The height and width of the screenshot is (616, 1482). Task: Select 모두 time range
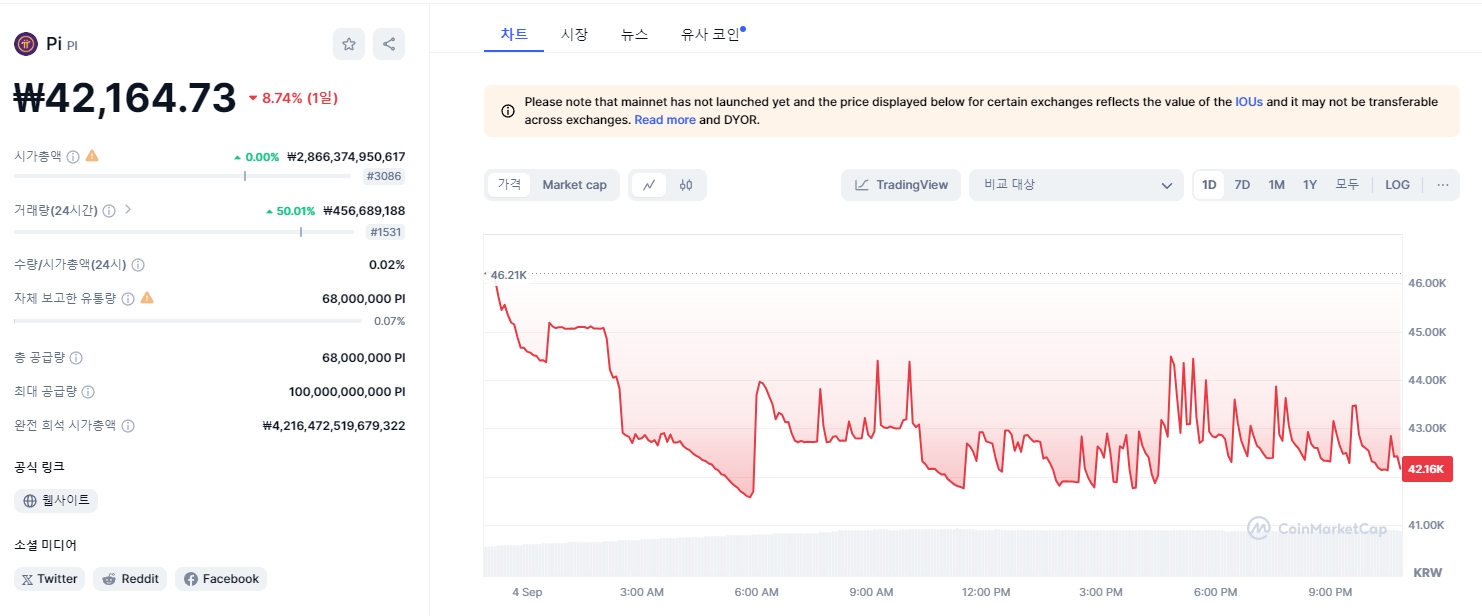[1347, 185]
